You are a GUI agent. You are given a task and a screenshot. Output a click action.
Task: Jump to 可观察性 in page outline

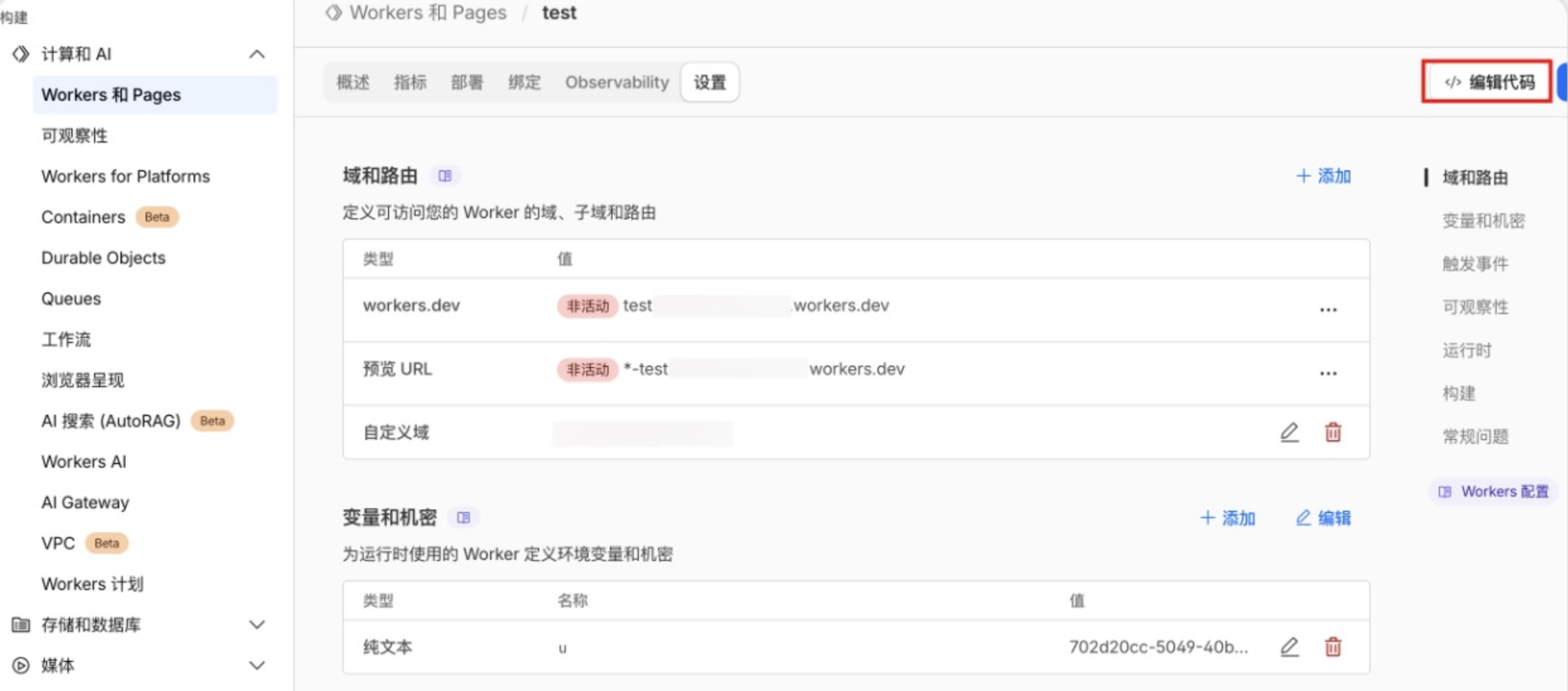(x=1475, y=307)
